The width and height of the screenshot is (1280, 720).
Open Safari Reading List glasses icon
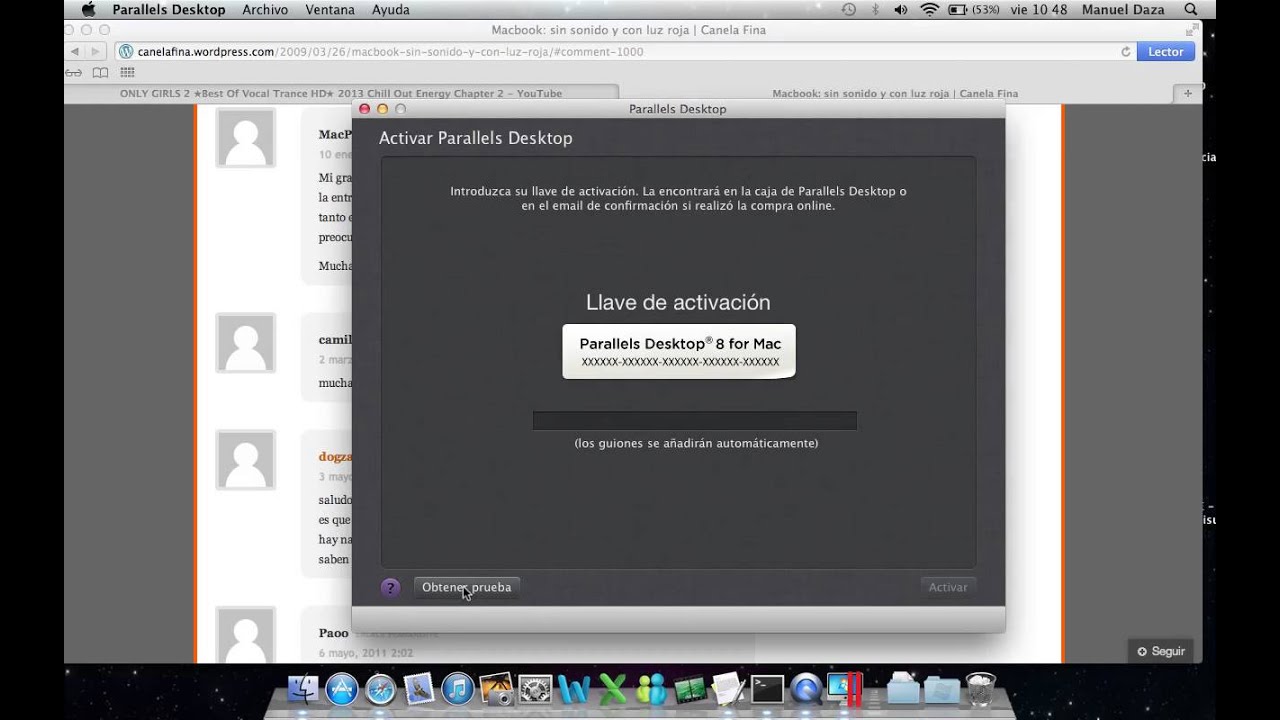tap(74, 72)
